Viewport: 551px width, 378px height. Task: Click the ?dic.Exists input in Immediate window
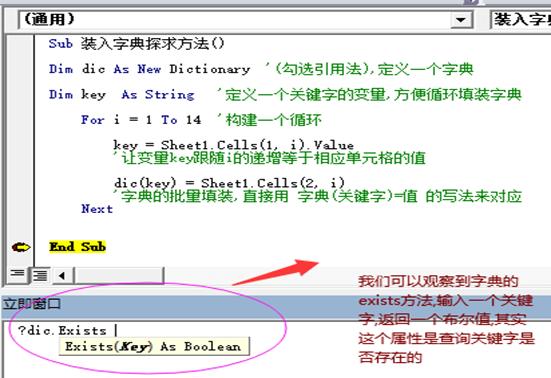(x=63, y=330)
